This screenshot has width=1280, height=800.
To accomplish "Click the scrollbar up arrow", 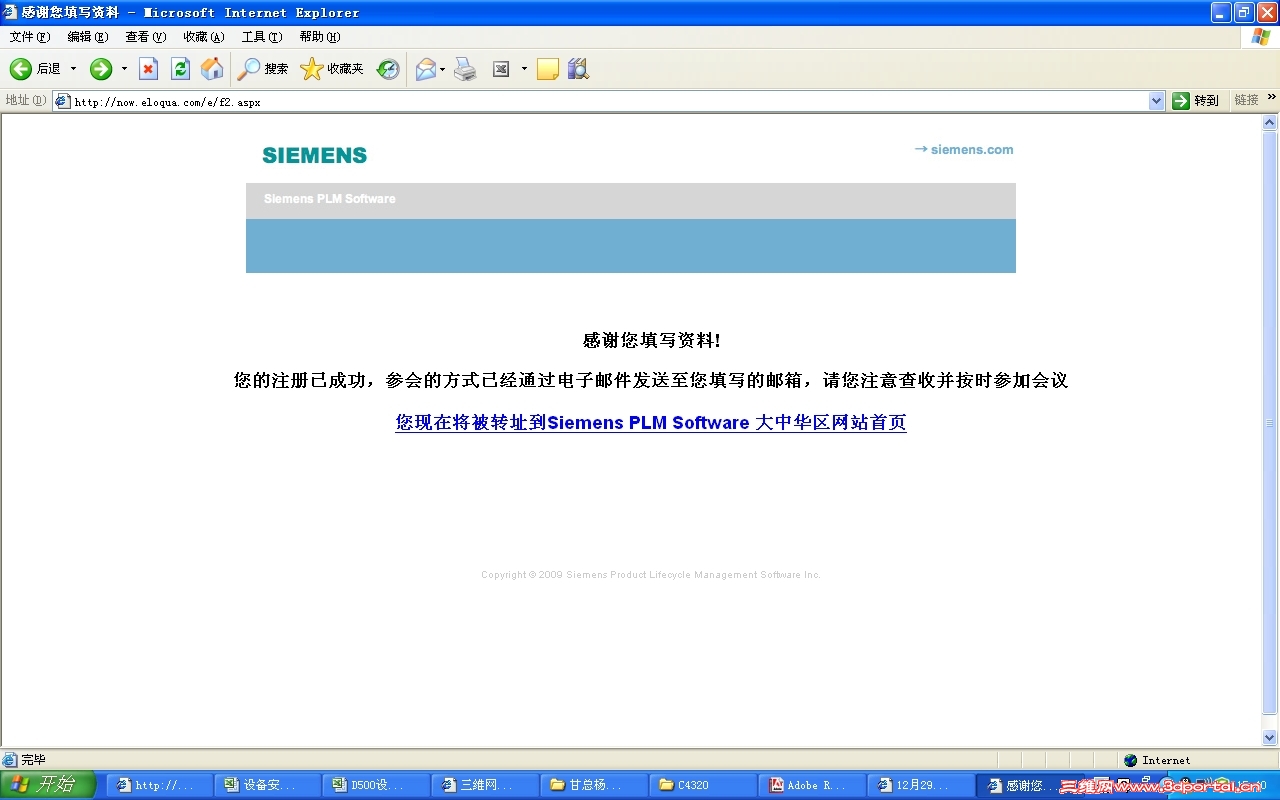I will 1270,123.
